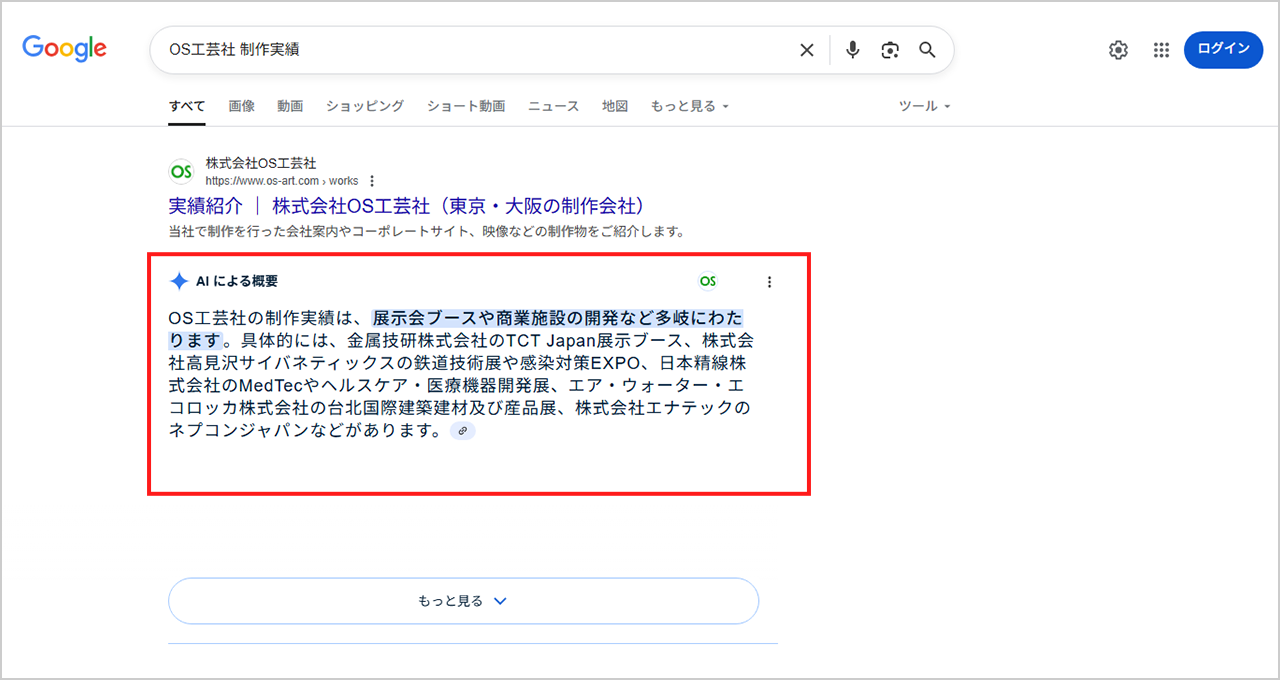Submit search with magnifying glass icon

pyautogui.click(x=927, y=50)
